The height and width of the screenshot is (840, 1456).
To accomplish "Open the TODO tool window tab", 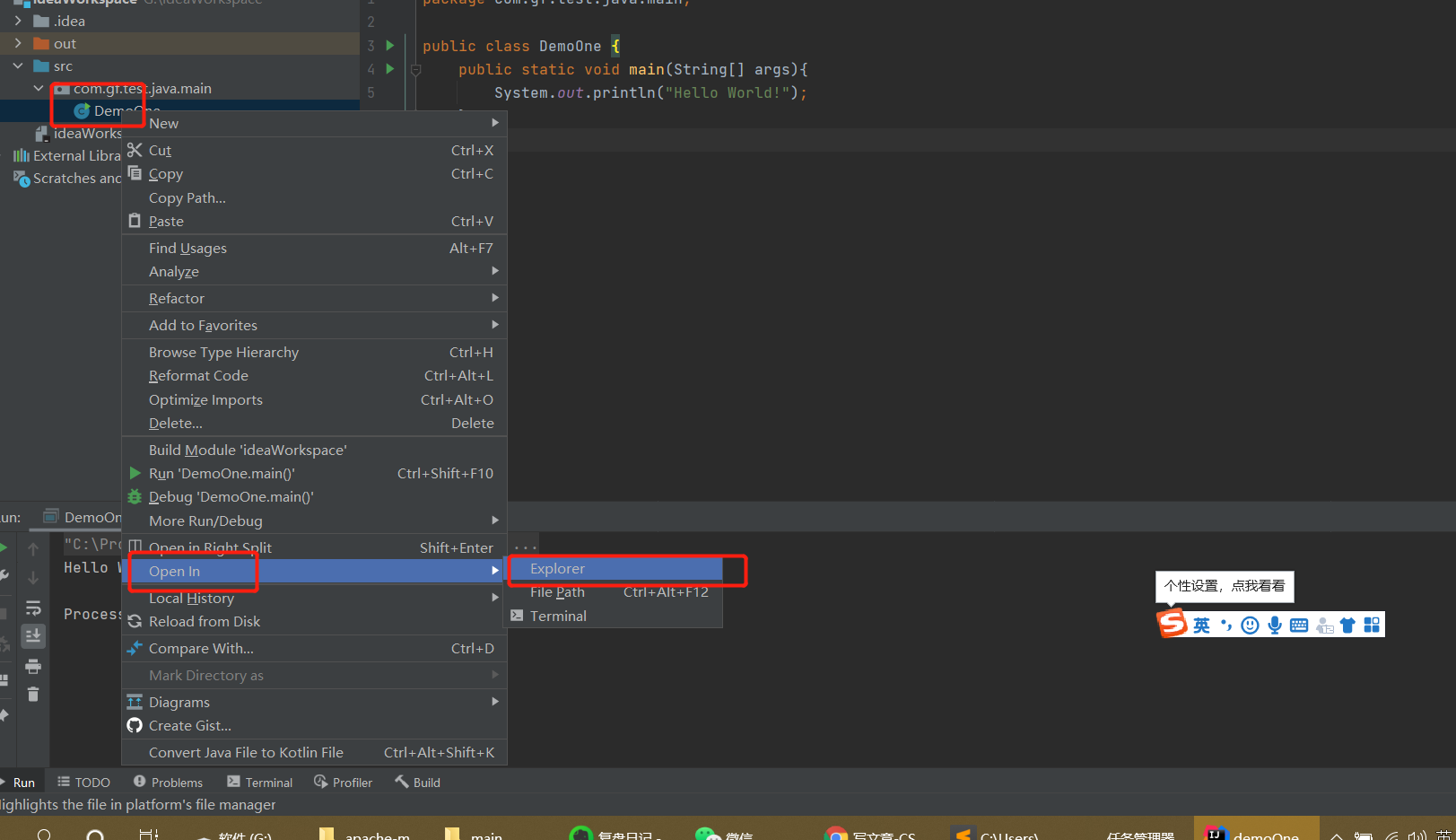I will pos(83,783).
